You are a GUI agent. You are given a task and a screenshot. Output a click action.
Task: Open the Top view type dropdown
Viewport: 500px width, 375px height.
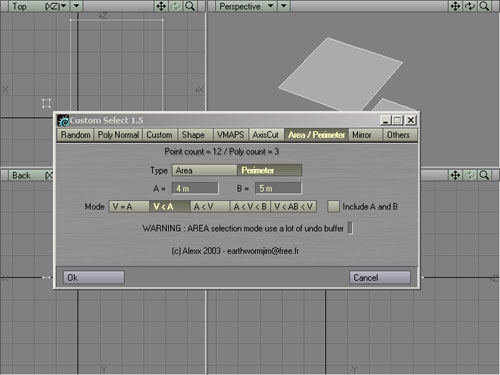point(63,6)
